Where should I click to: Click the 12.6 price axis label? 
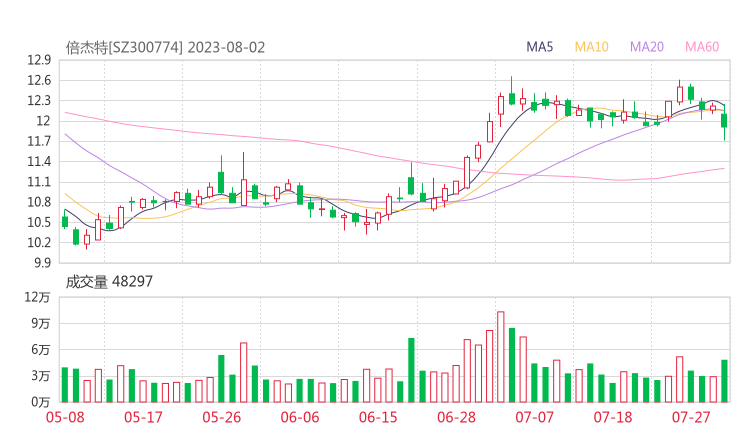point(39,80)
